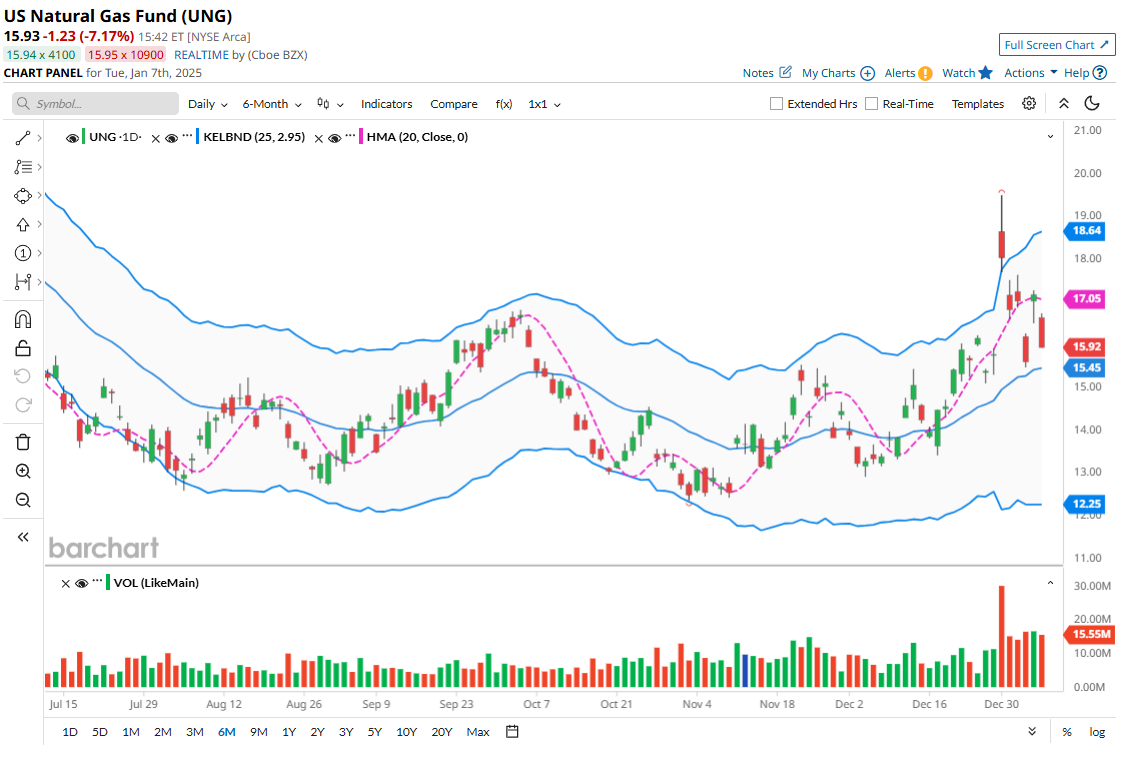Viewport: 1136px width, 767px height.
Task: Enable the magnet snap tool
Action: [23, 319]
